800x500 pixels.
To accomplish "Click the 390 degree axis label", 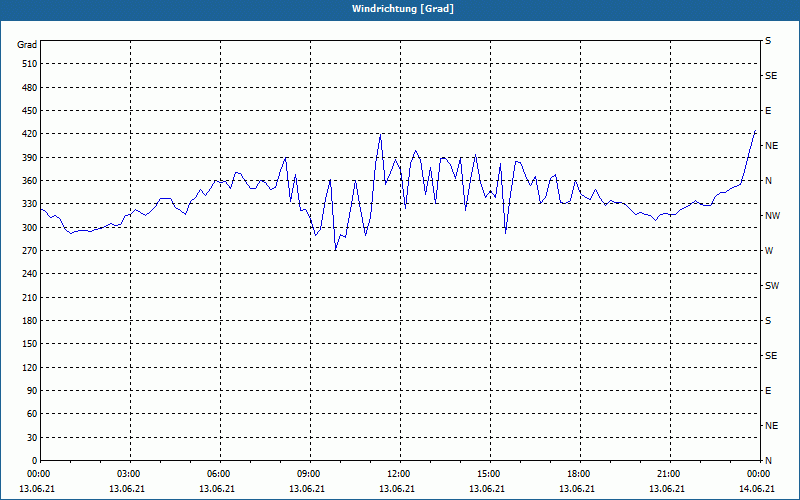I will click(x=30, y=158).
